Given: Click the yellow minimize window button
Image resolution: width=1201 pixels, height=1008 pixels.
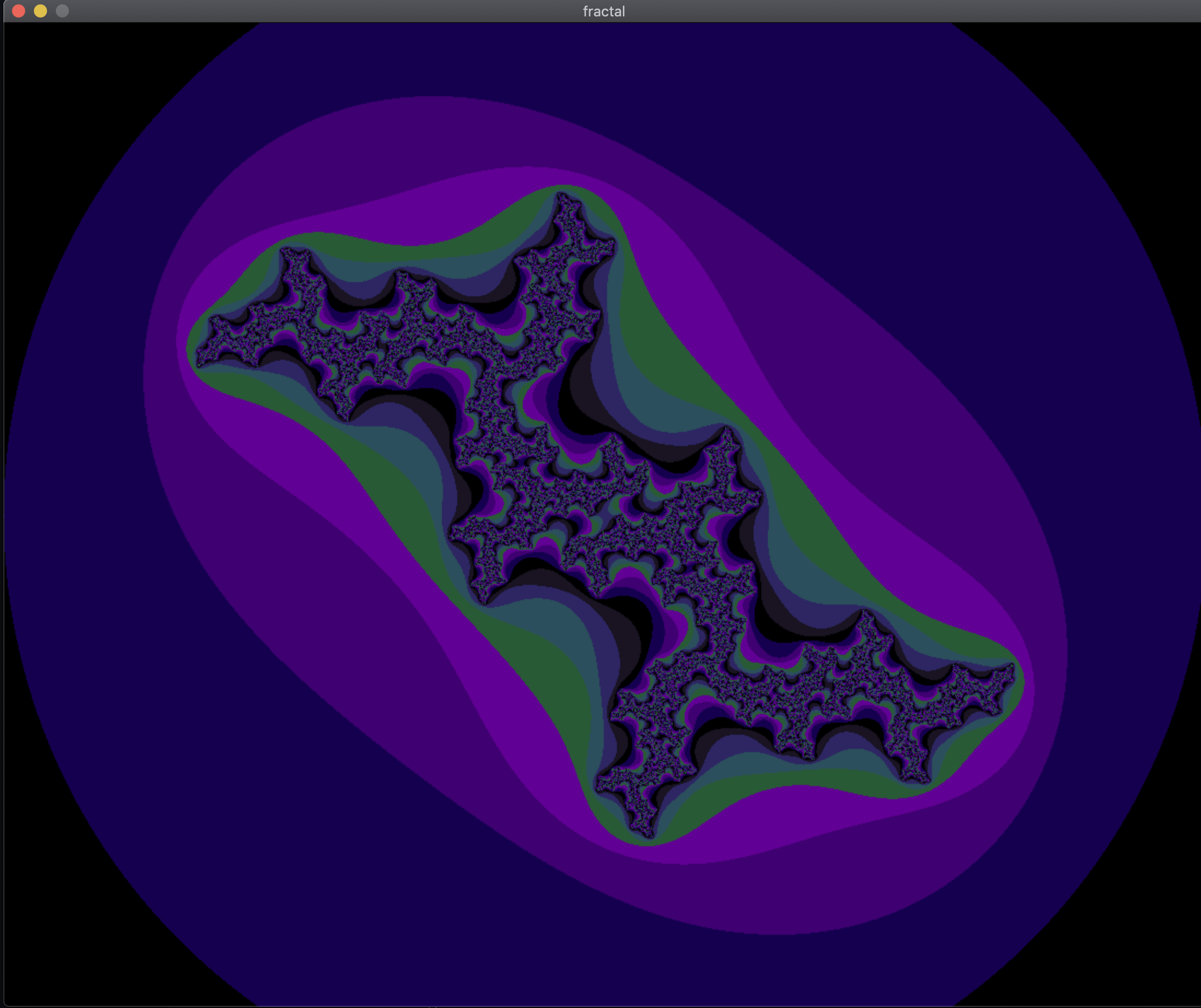Looking at the screenshot, I should (40, 11).
